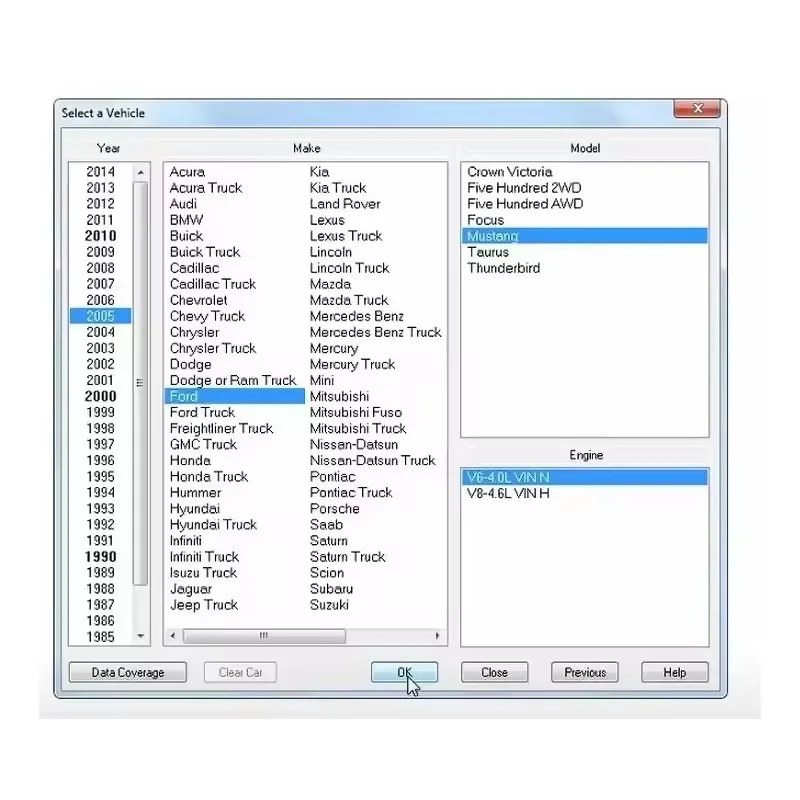800x800 pixels.
Task: Select year 2008
Action: point(101,268)
